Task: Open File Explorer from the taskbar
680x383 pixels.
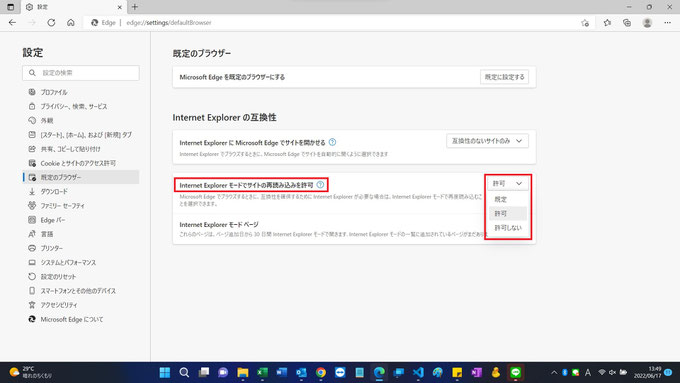Action: 242,372
